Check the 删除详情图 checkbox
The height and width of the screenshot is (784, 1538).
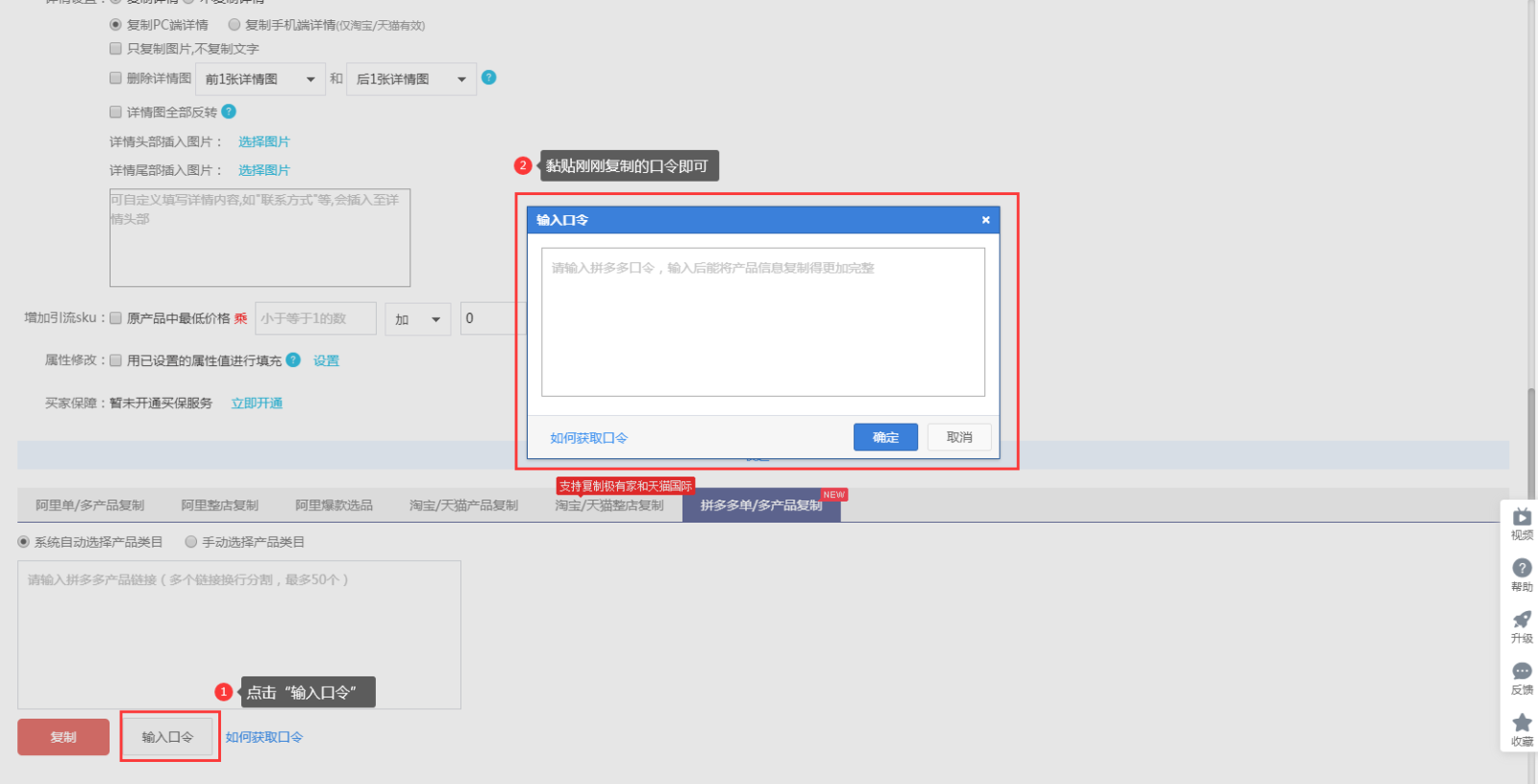pyautogui.click(x=115, y=78)
